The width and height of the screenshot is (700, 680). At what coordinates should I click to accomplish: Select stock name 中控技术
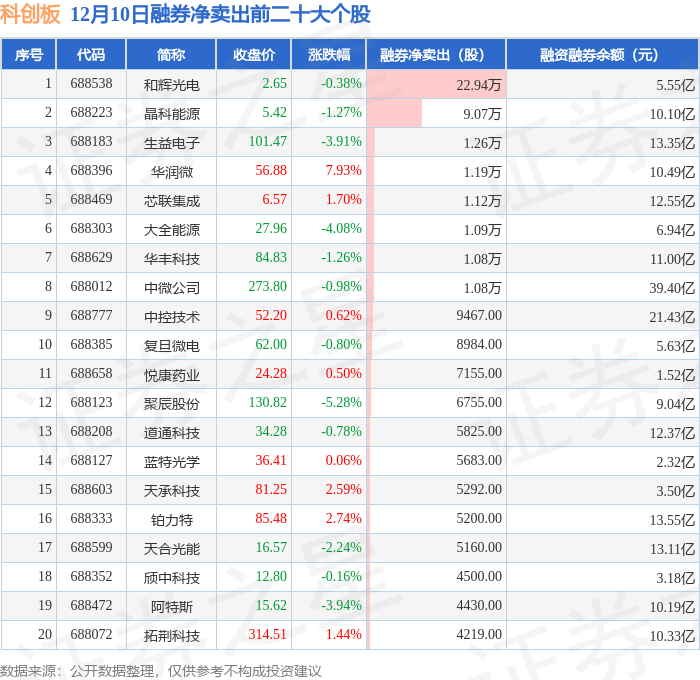tap(171, 317)
